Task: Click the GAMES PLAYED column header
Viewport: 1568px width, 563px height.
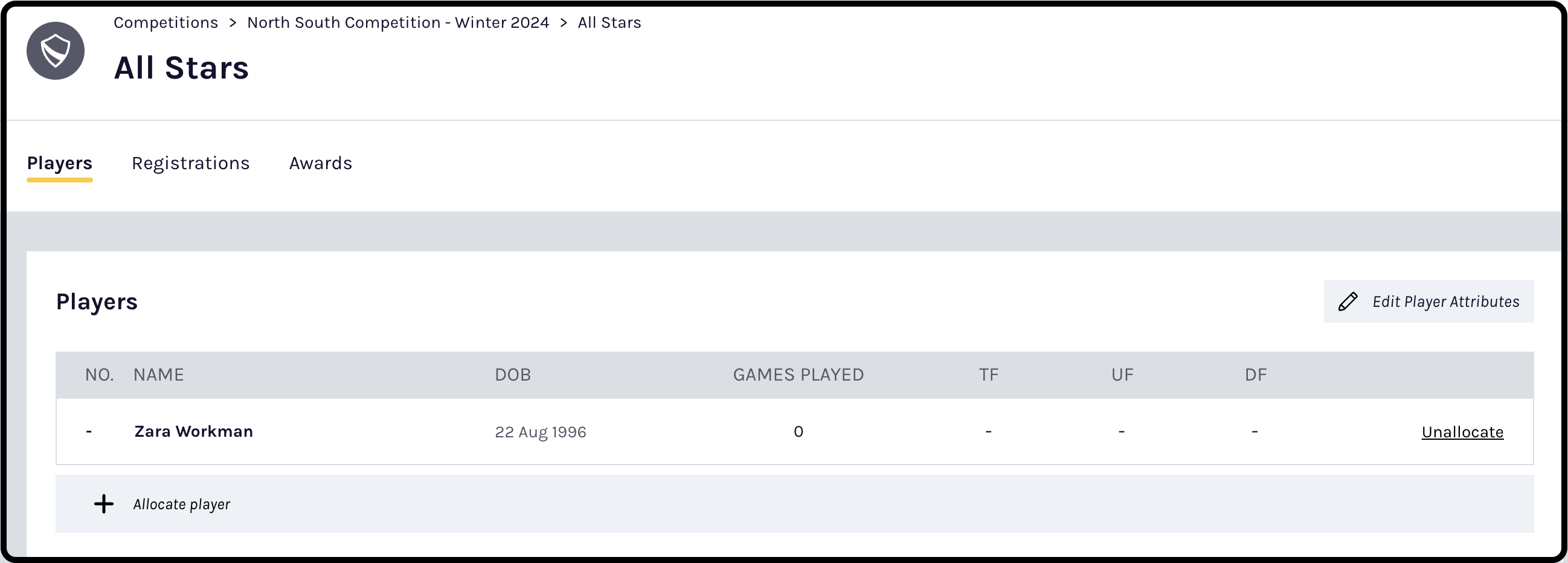Action: 798,375
